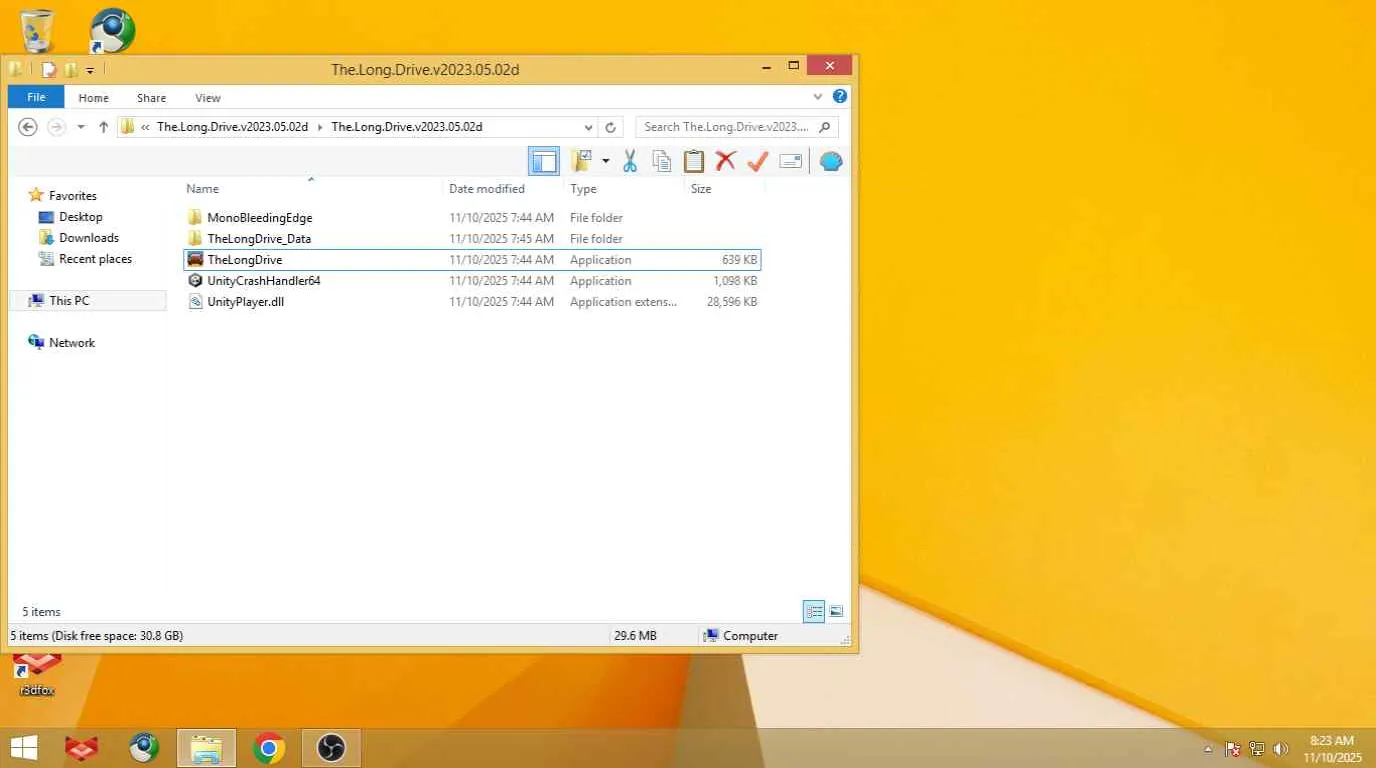Show hidden system tray icons
The height and width of the screenshot is (768, 1376).
[x=1209, y=748]
